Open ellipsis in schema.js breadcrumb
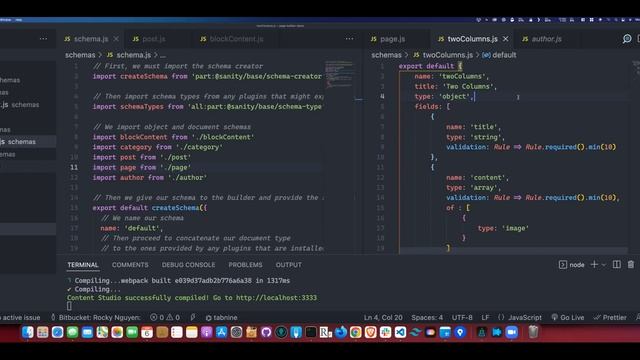 point(163,55)
